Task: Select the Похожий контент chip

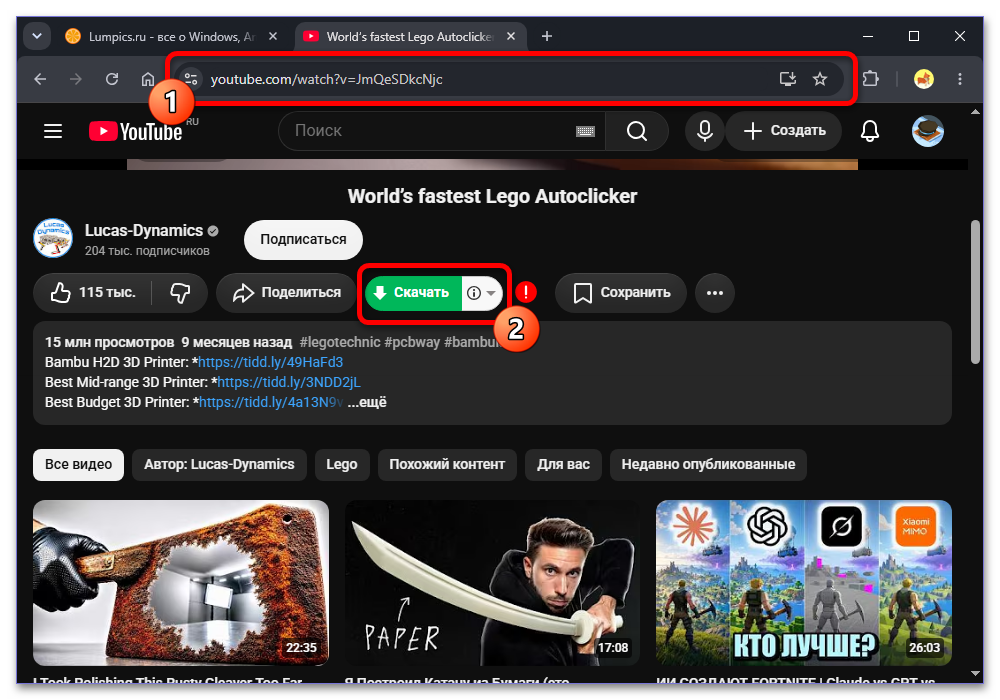Action: click(447, 465)
